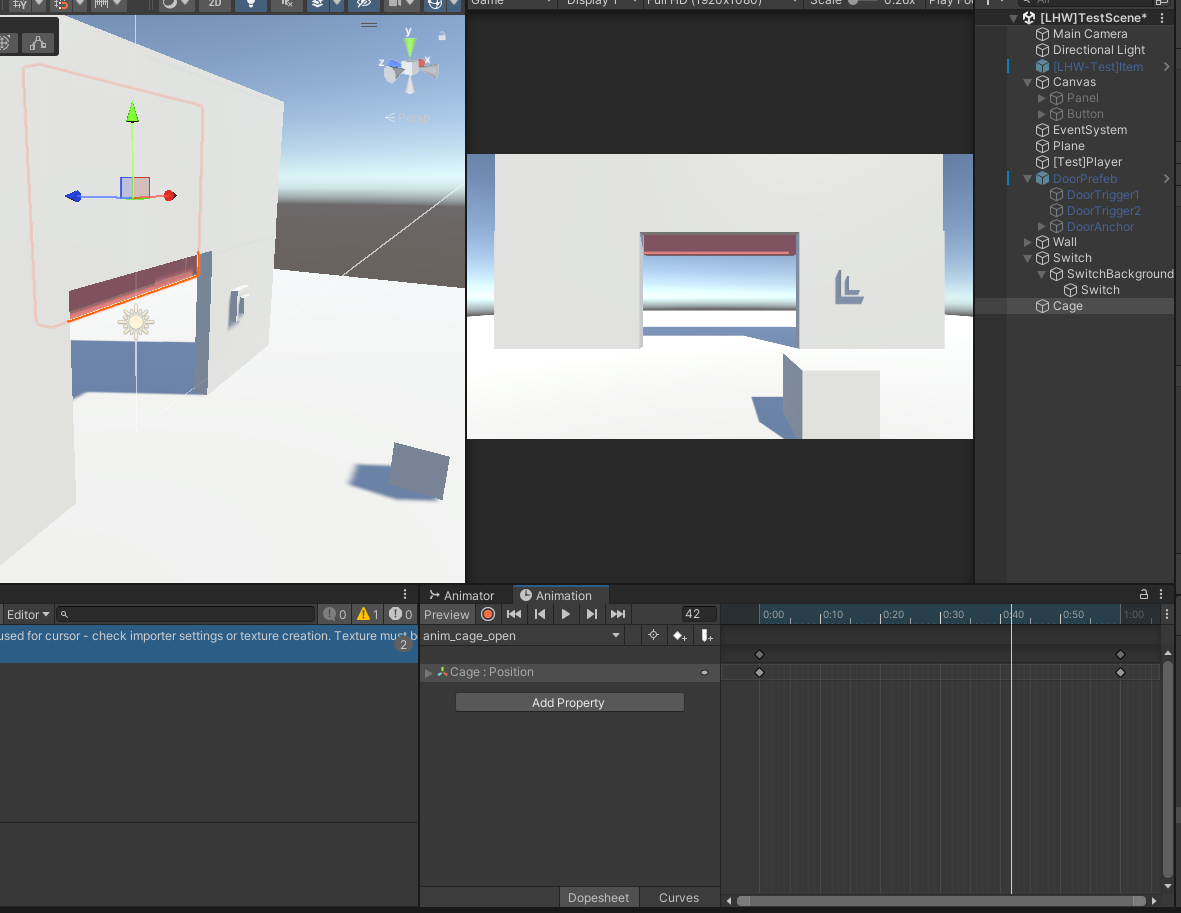Select EventSystem in Hierarchy

1089,130
